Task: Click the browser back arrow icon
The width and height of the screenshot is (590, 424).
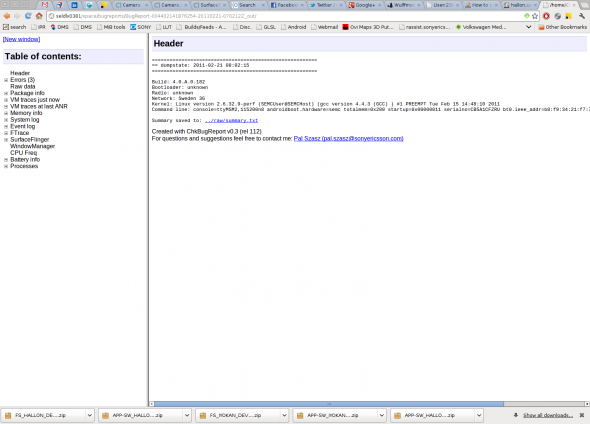Action: 6,16
